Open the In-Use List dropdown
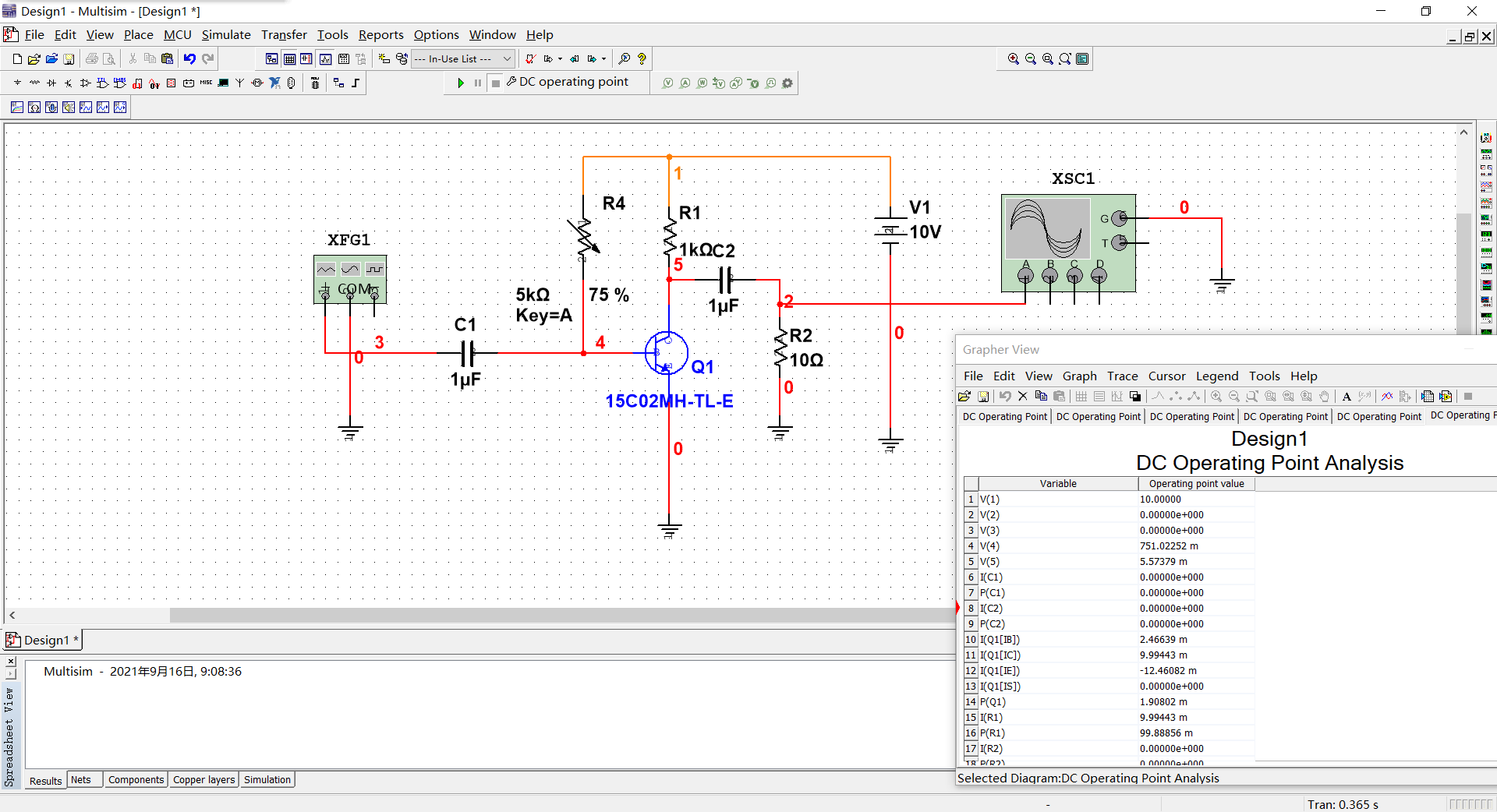Viewport: 1497px width, 812px height. click(x=508, y=58)
